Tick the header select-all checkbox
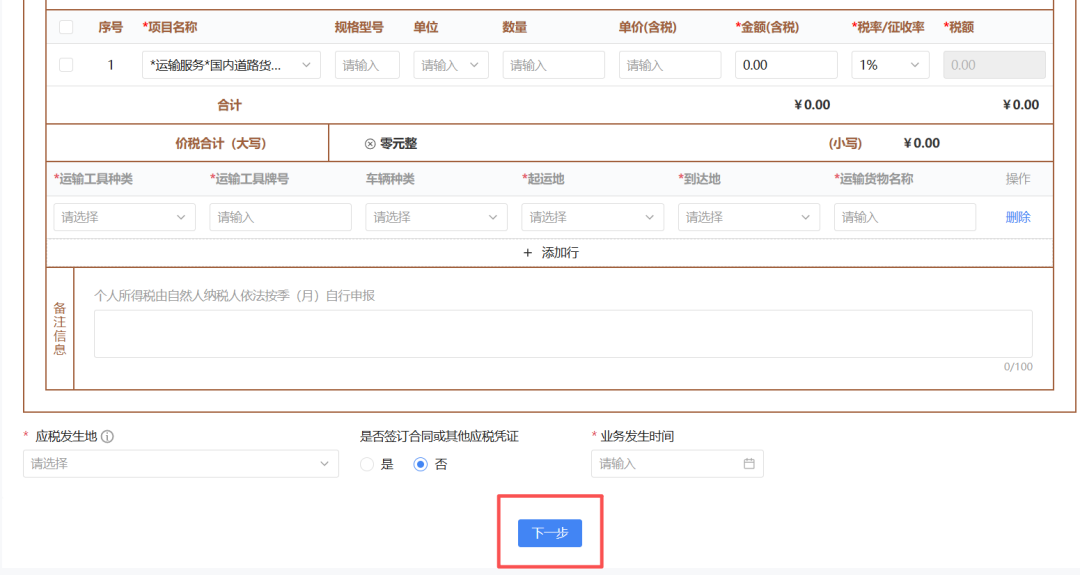The image size is (1080, 575). click(66, 28)
